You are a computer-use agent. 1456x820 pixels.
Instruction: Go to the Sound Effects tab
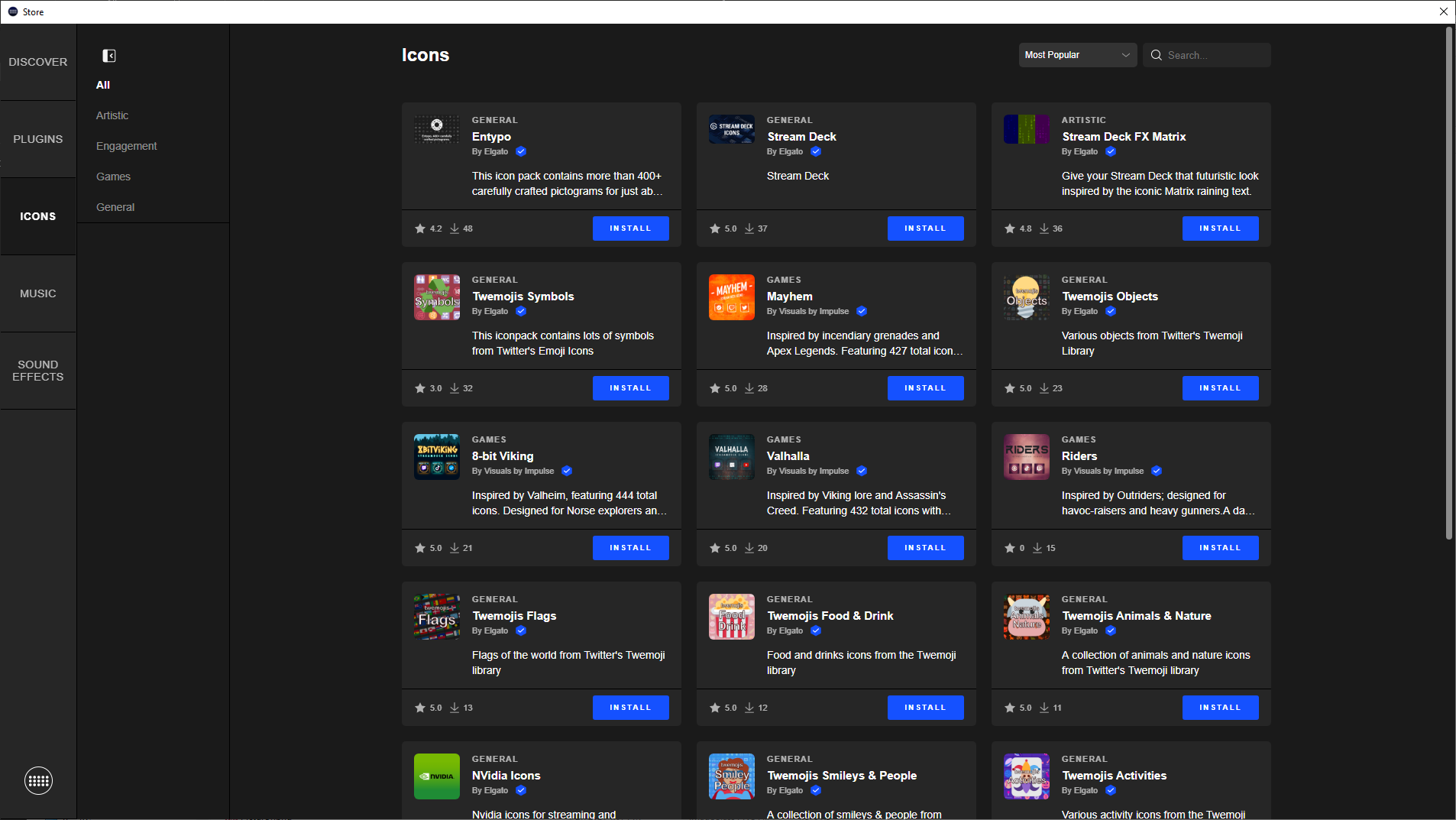point(38,371)
